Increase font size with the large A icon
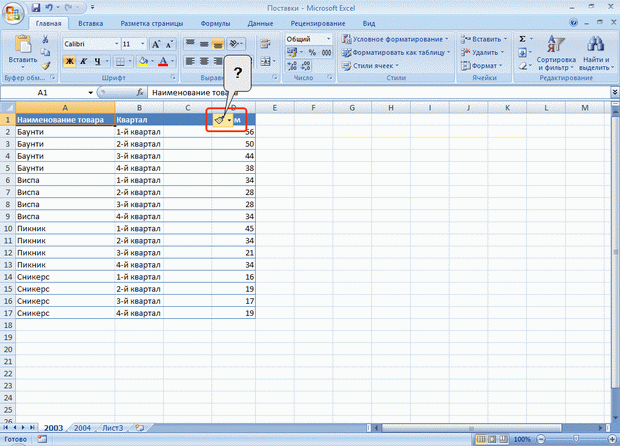This screenshot has height=446, width=620. coord(156,44)
